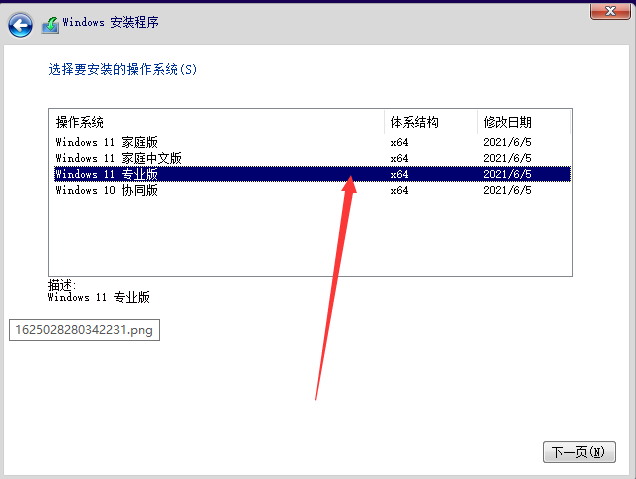The height and width of the screenshot is (479, 636).
Task: Click the 修改日期 column header
Action: pos(508,122)
